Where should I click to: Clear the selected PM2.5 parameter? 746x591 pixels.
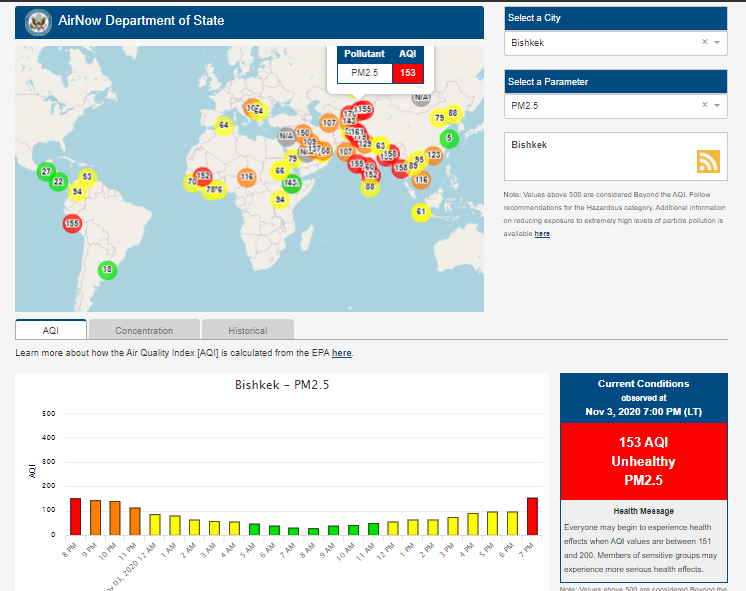[x=704, y=105]
